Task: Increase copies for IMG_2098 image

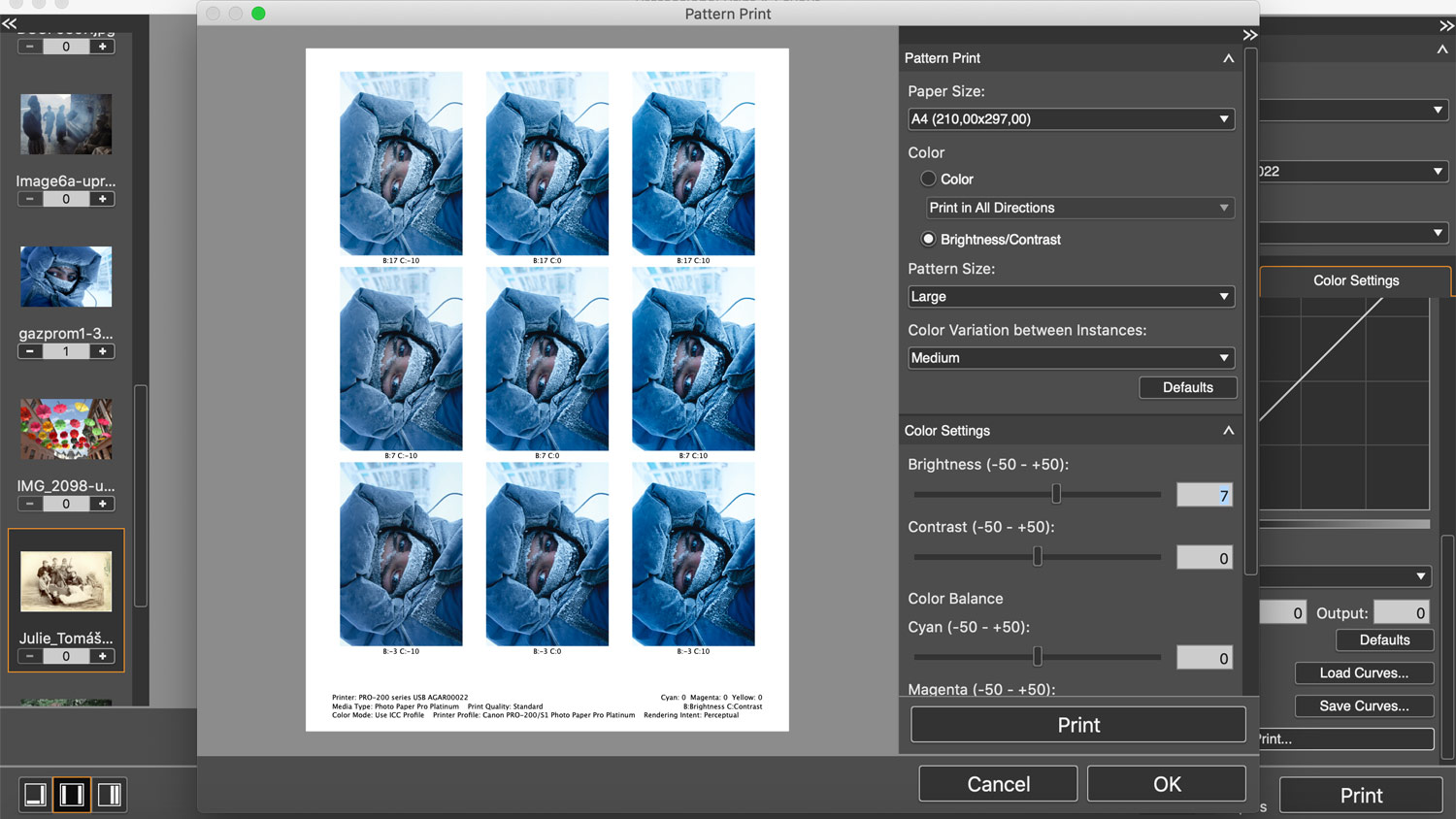Action: tap(102, 504)
